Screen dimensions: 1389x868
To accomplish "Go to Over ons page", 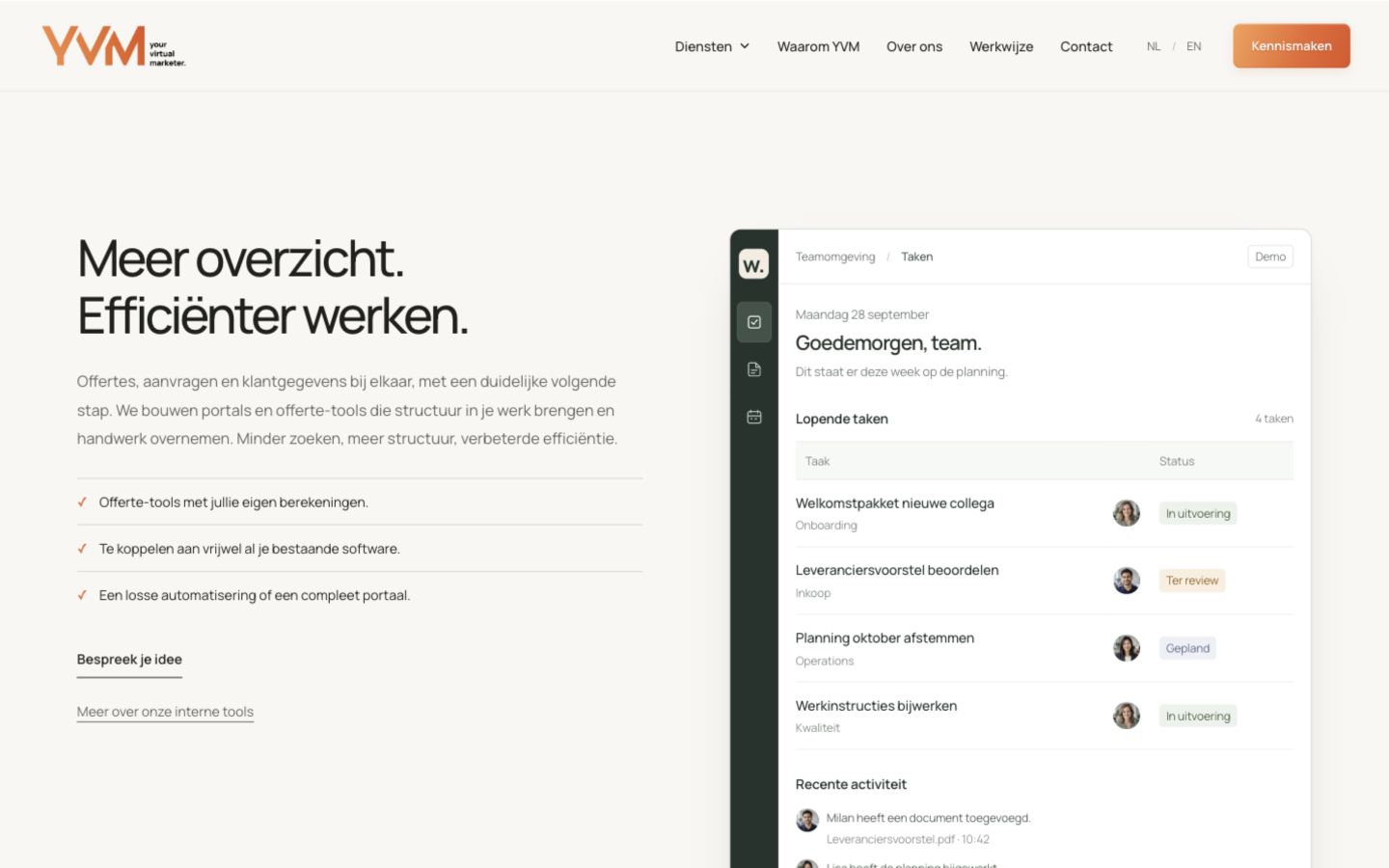I will coord(914,46).
